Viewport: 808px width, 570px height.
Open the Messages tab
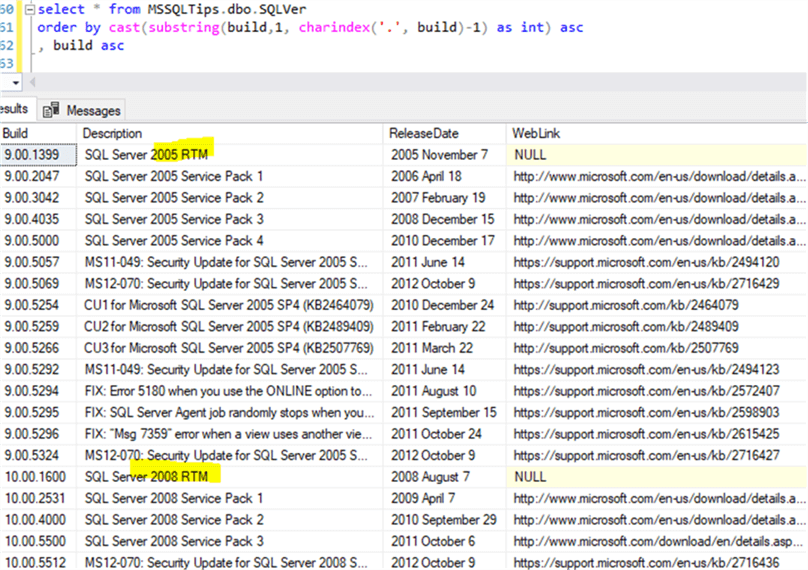tap(93, 111)
